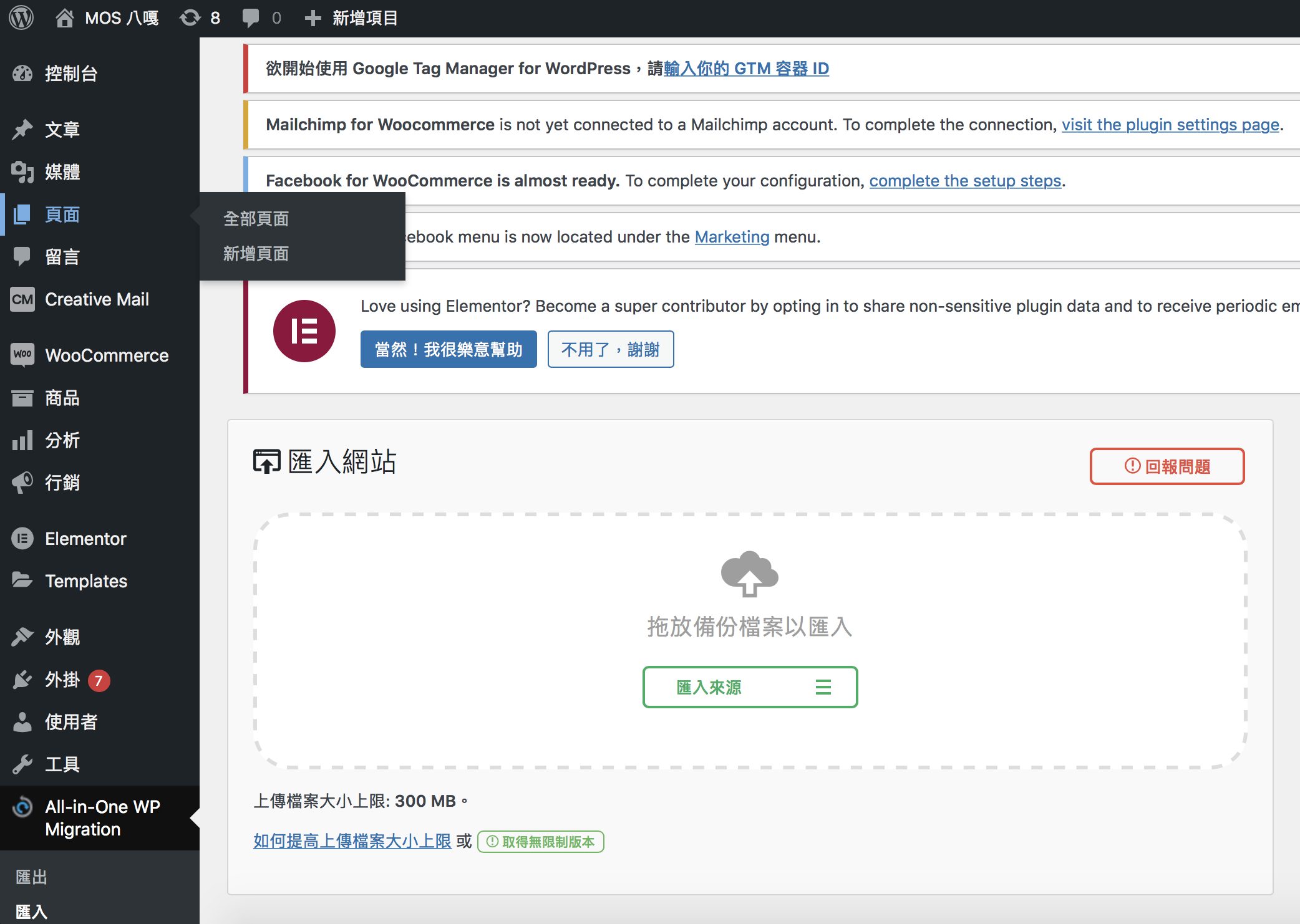This screenshot has height=924, width=1300.
Task: Click the 取得無限制版本 badge button
Action: tap(540, 842)
